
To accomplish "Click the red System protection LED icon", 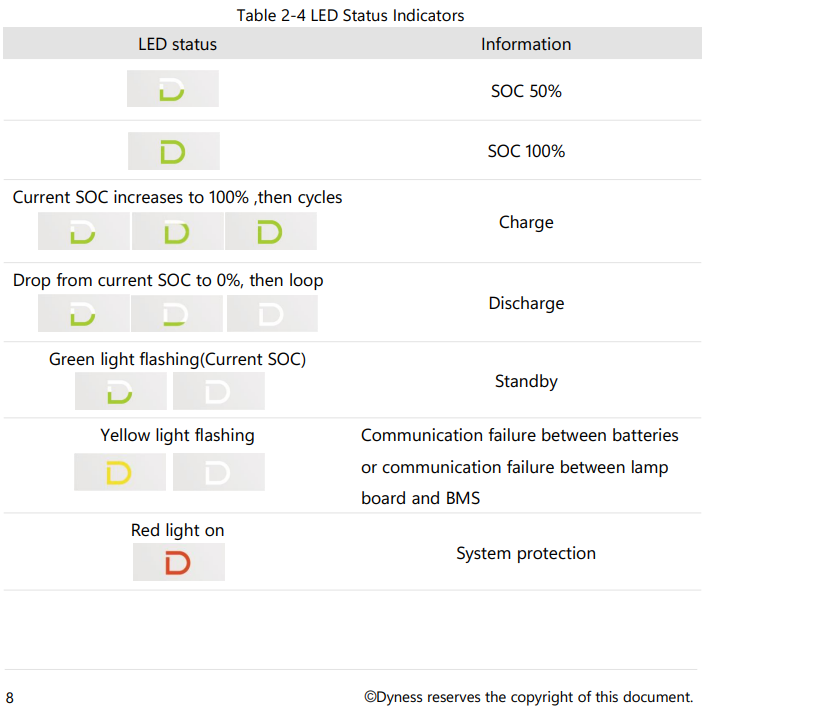I will pos(178,563).
